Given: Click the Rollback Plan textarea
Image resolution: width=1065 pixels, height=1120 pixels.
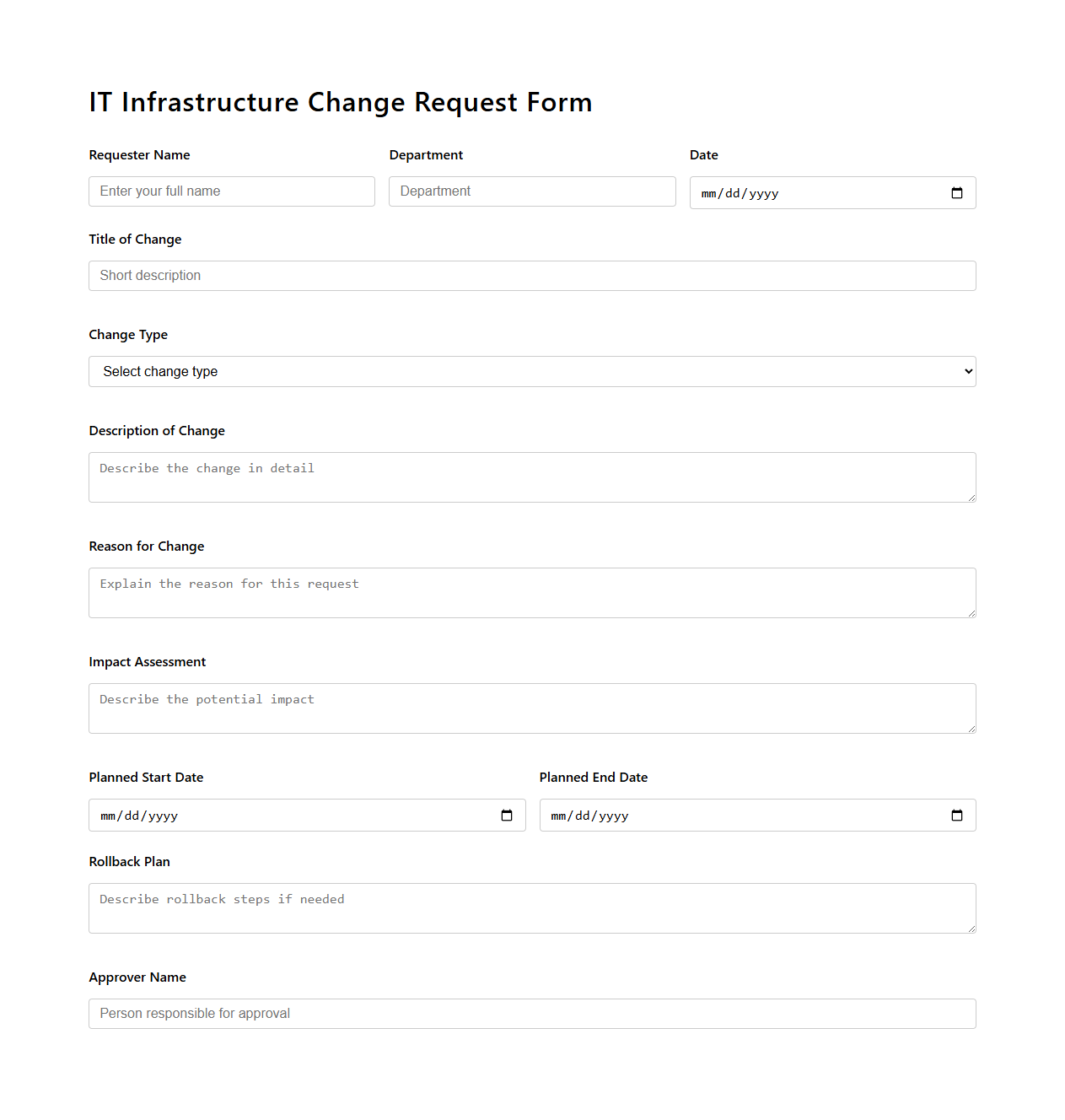Looking at the screenshot, I should point(531,907).
